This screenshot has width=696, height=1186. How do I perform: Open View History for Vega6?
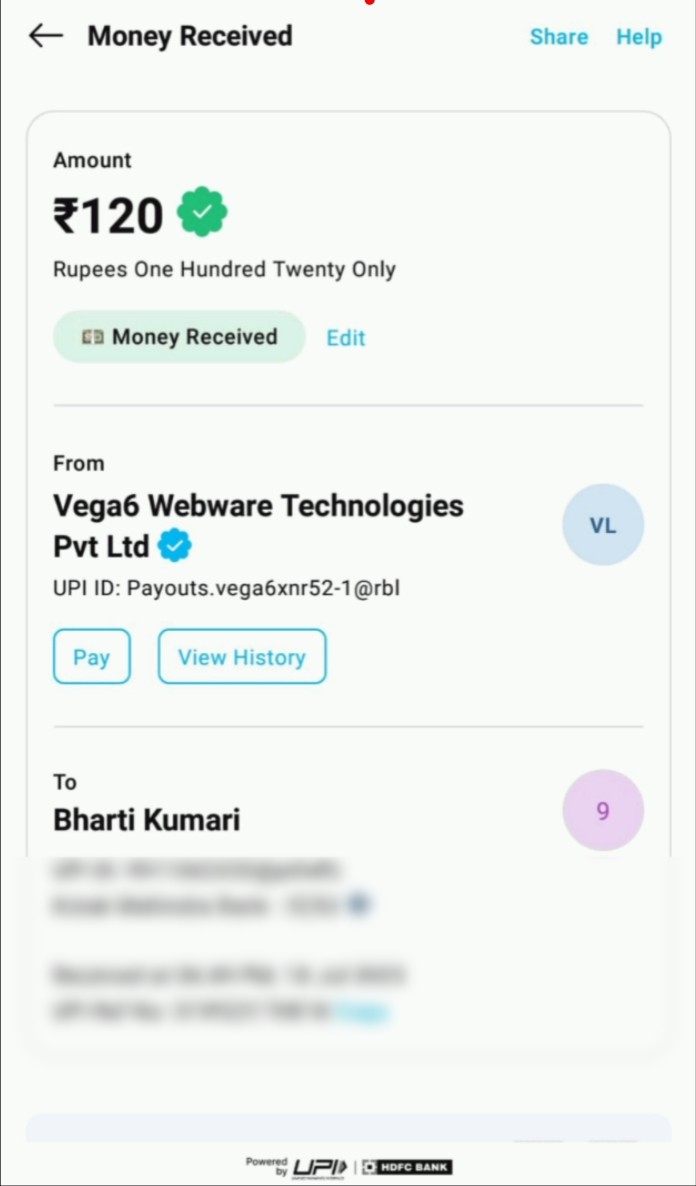coord(242,657)
